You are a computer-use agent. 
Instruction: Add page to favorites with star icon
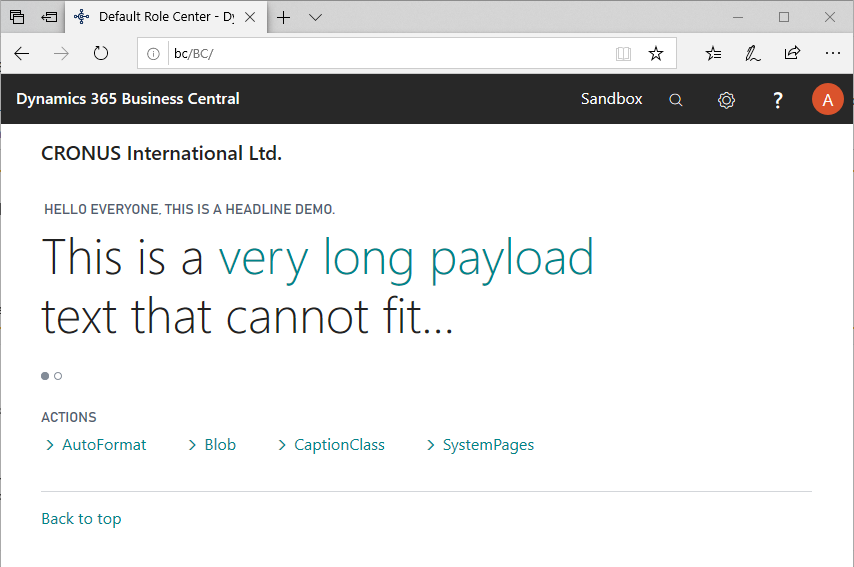pyautogui.click(x=656, y=54)
